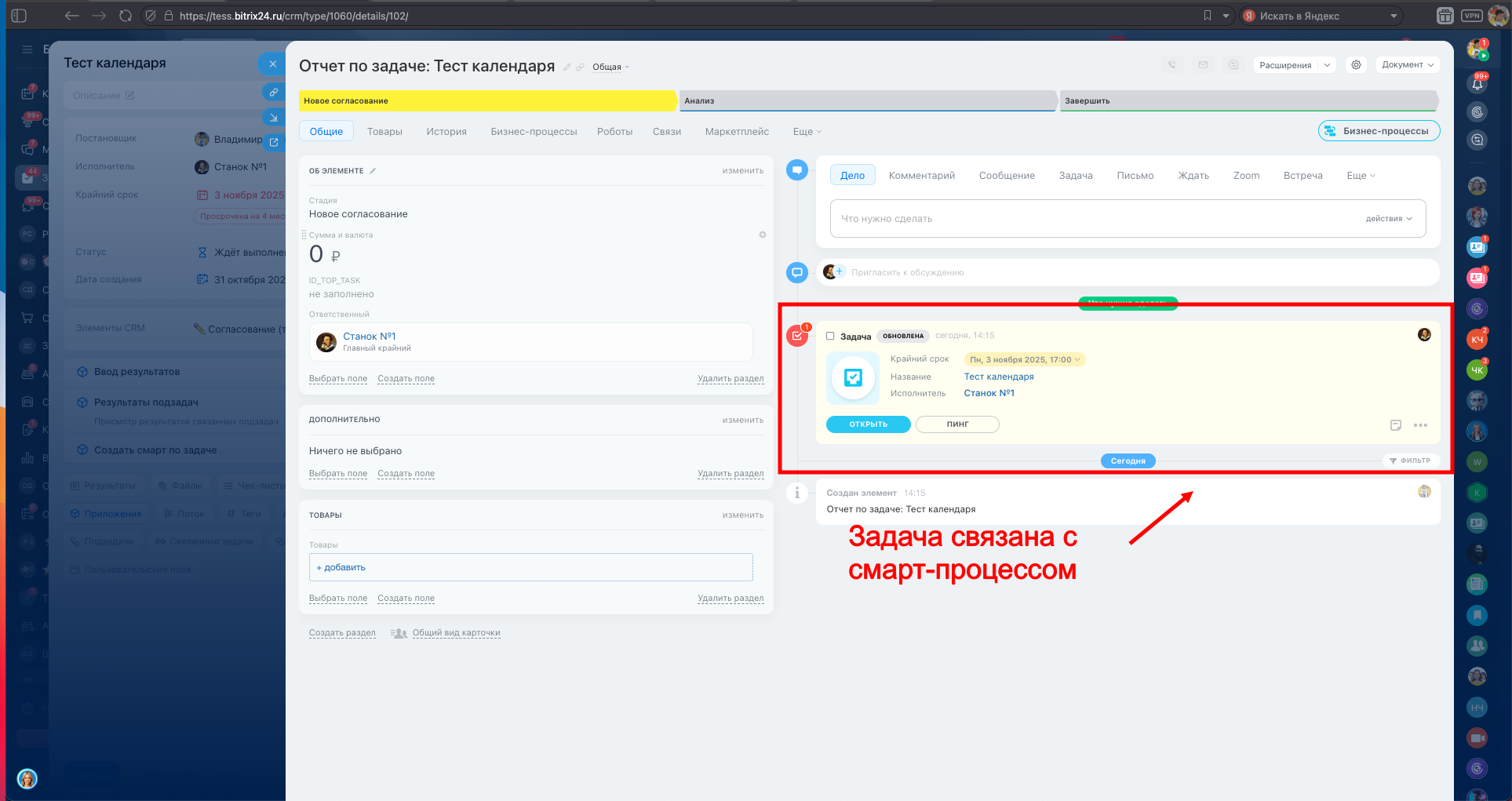Viewport: 1512px width, 801px height.
Task: Open the Документ dropdown
Action: pos(1407,65)
